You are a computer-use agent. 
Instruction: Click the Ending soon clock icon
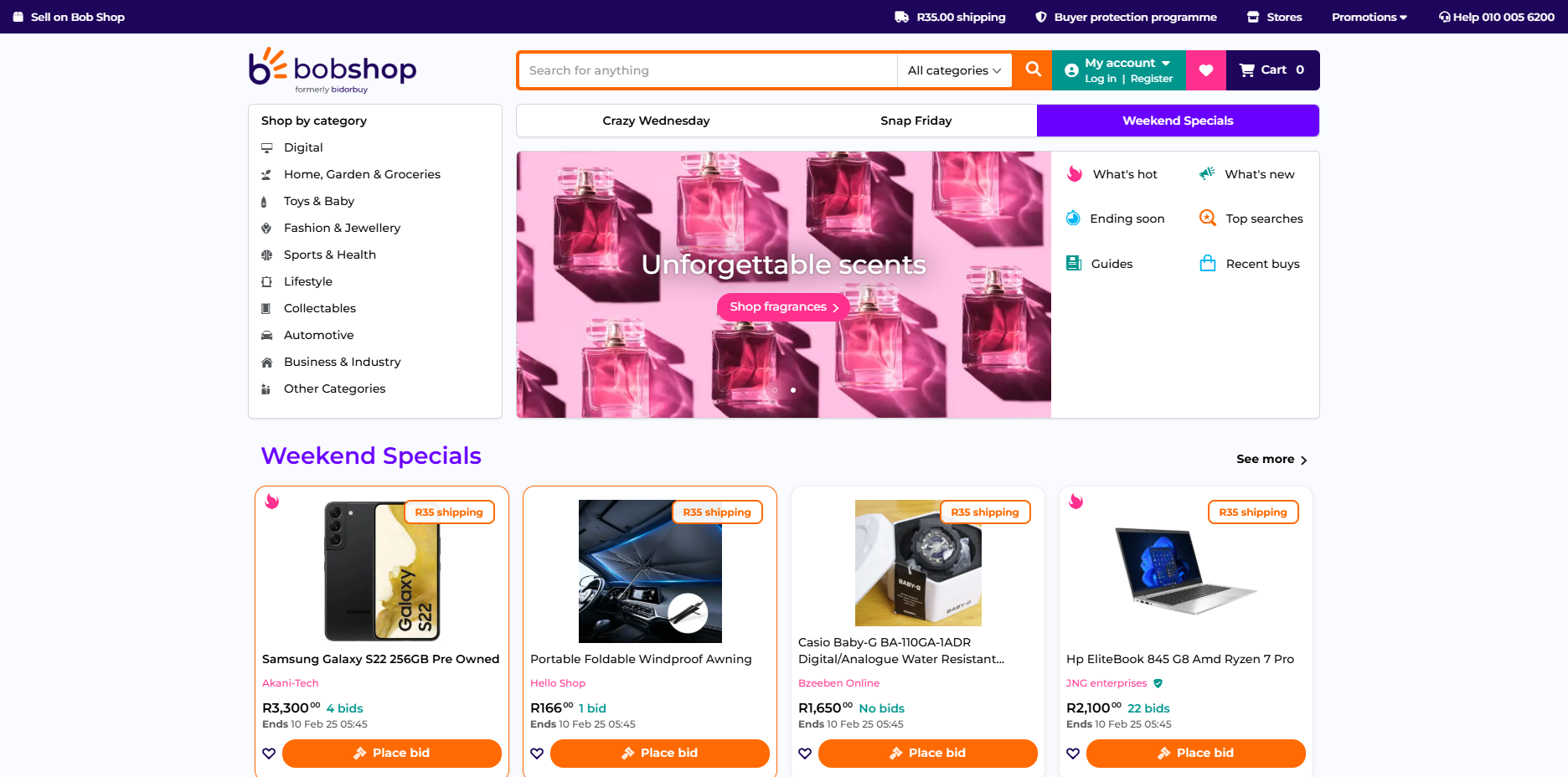pos(1073,219)
